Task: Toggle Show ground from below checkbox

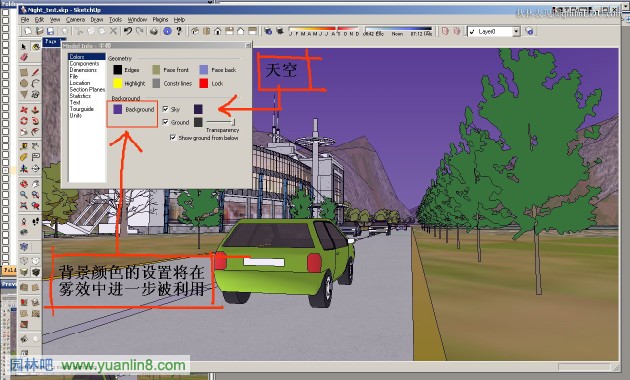Action: tap(173, 137)
